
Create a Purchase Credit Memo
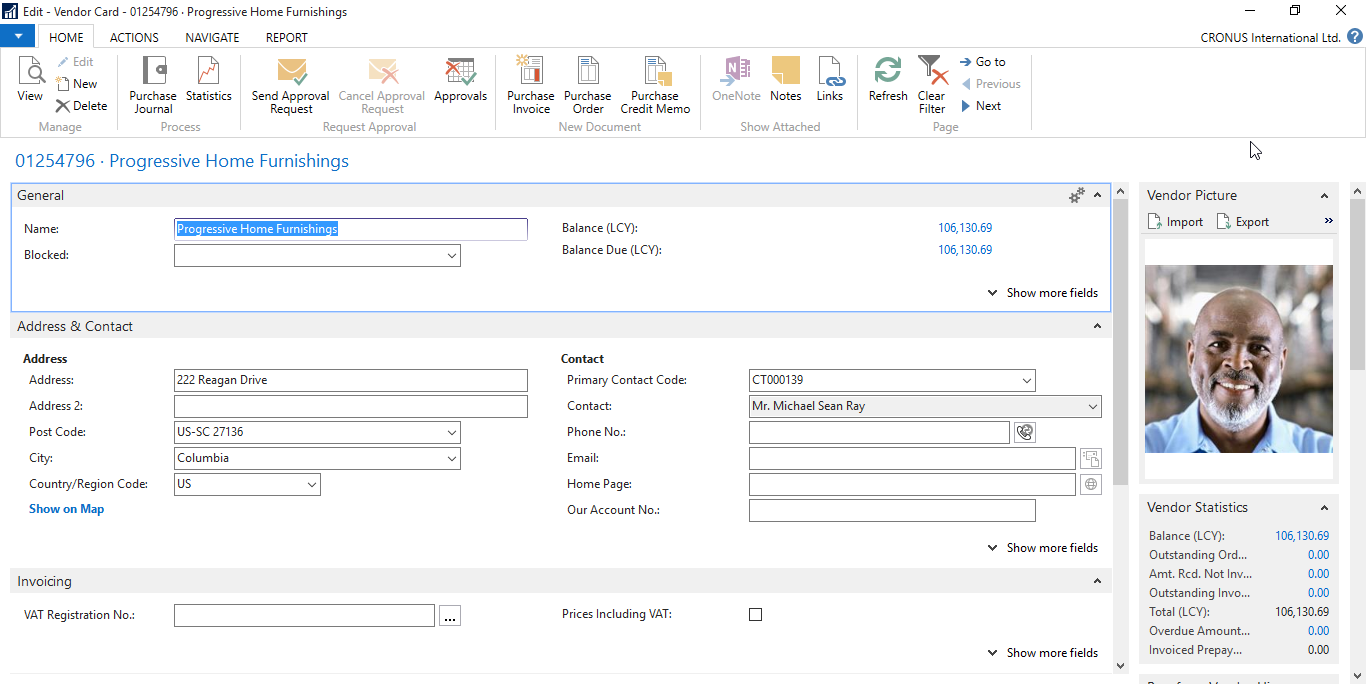(655, 85)
